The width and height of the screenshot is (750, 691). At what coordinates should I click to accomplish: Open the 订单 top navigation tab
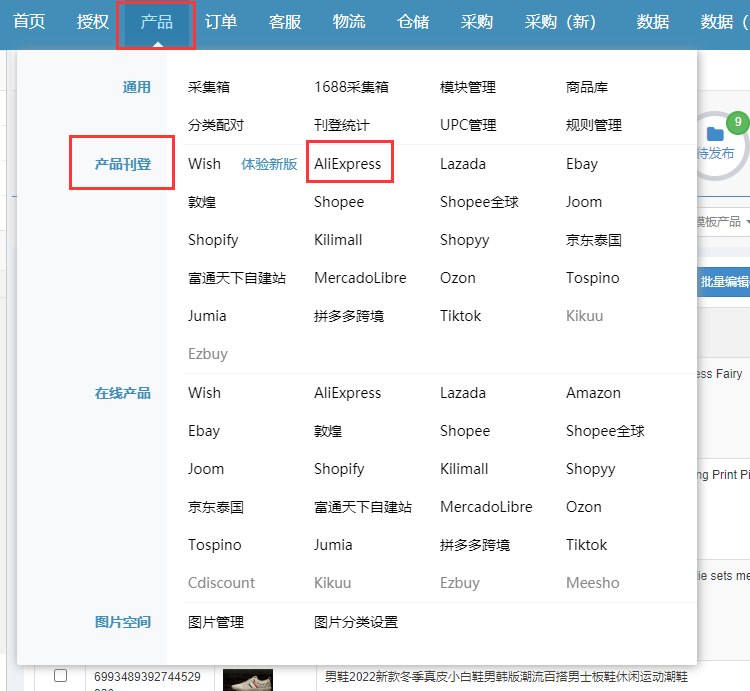tap(221, 22)
